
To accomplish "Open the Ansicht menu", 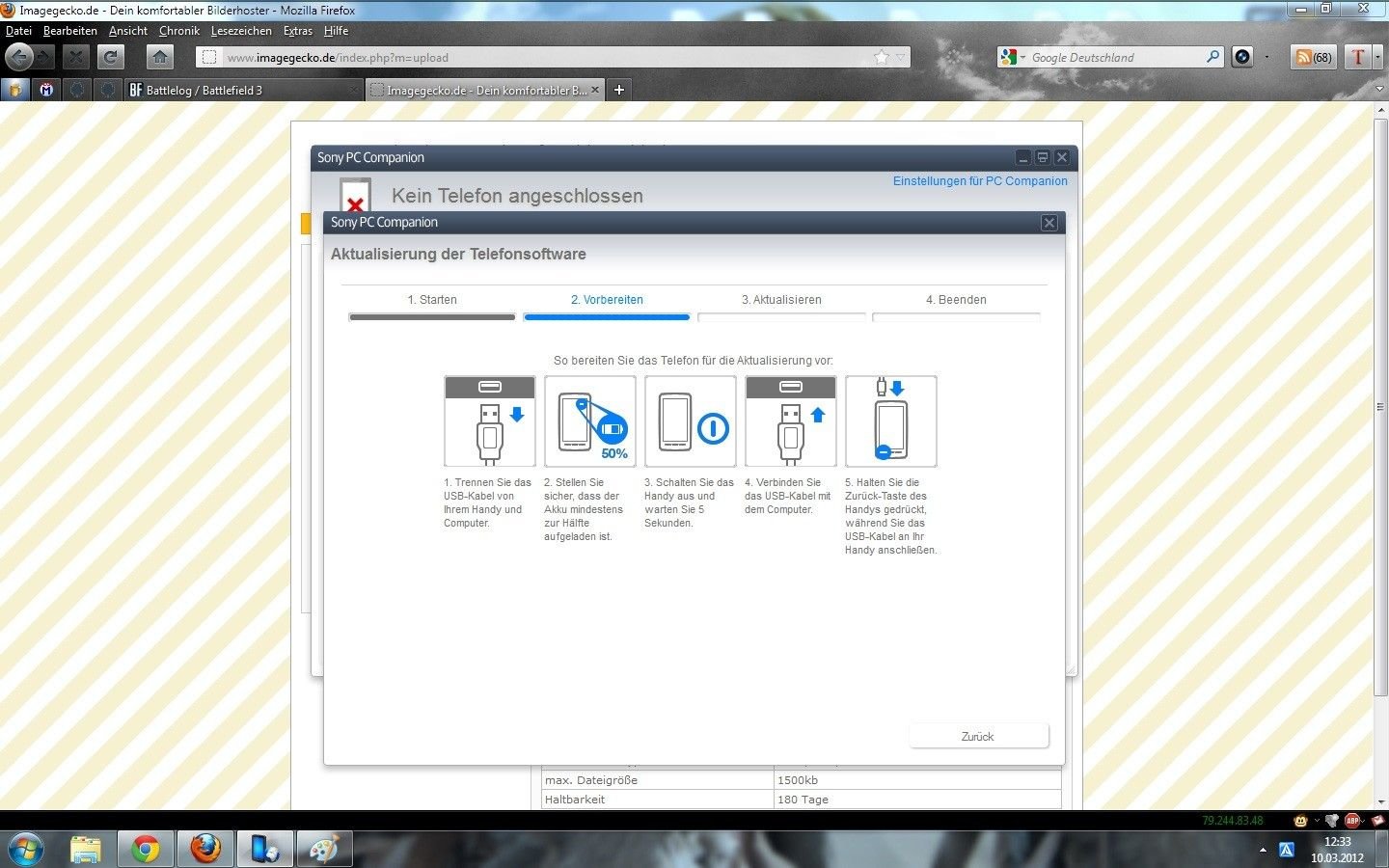I will (128, 31).
